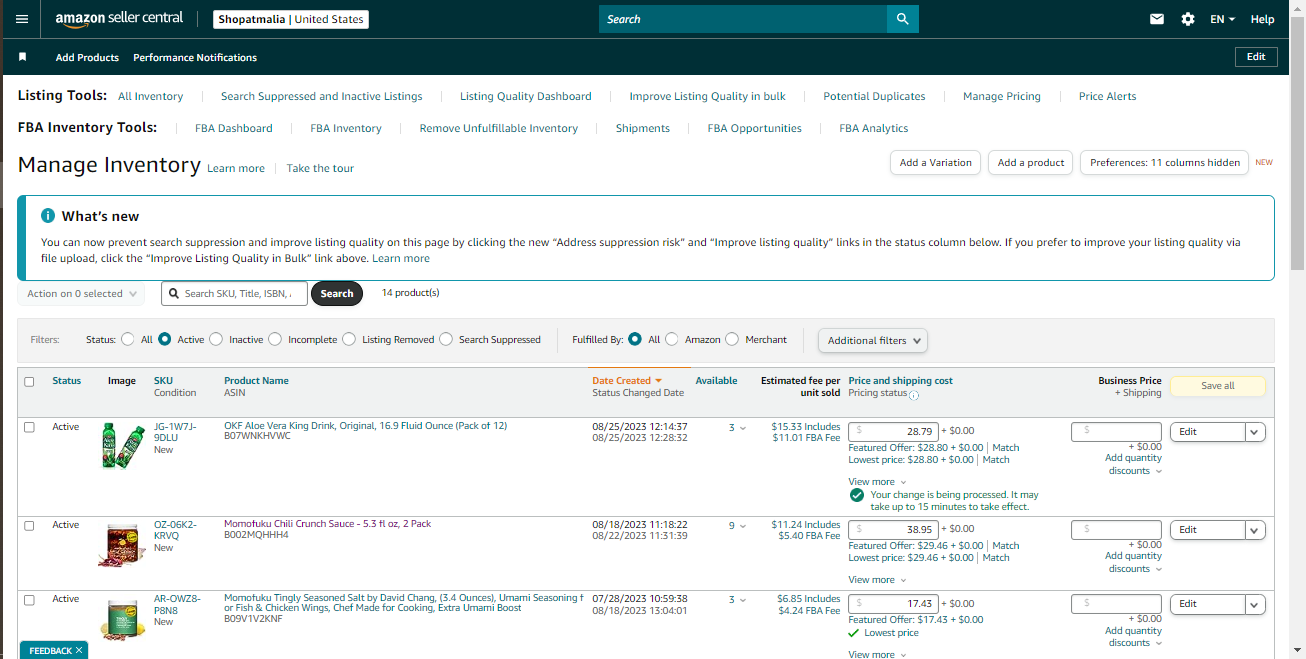1306x659 pixels.
Task: Open Edit dropdown arrow for Momofuku Seasoned Salt
Action: [1256, 604]
